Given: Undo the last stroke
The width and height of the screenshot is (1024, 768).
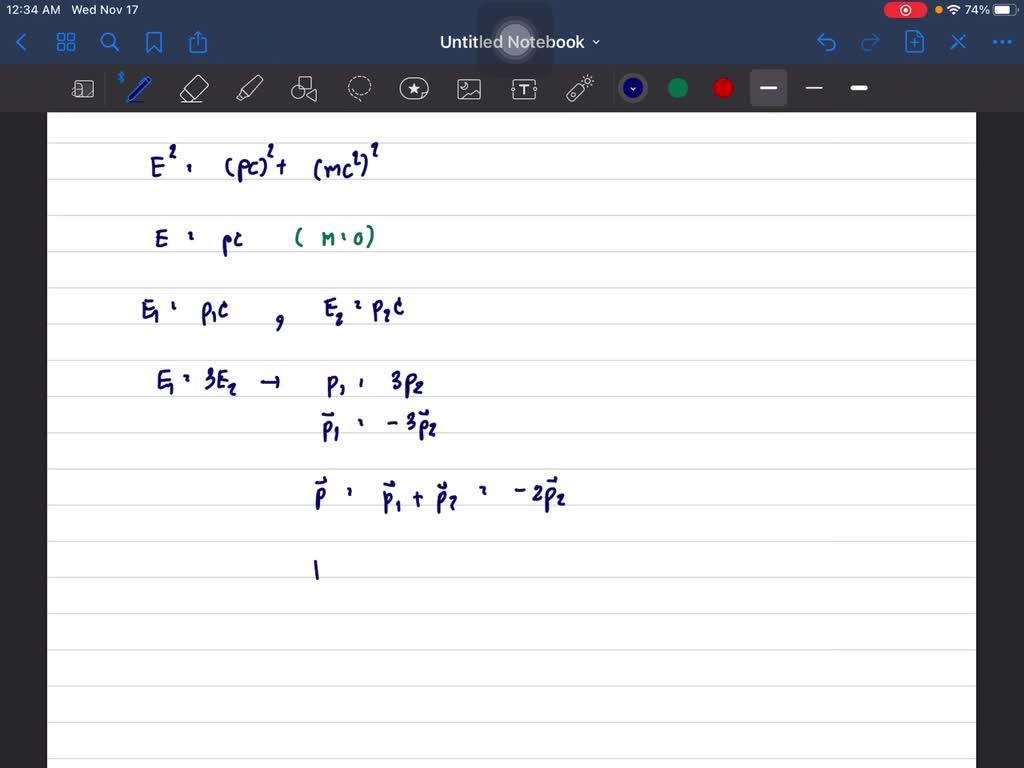Looking at the screenshot, I should click(826, 42).
